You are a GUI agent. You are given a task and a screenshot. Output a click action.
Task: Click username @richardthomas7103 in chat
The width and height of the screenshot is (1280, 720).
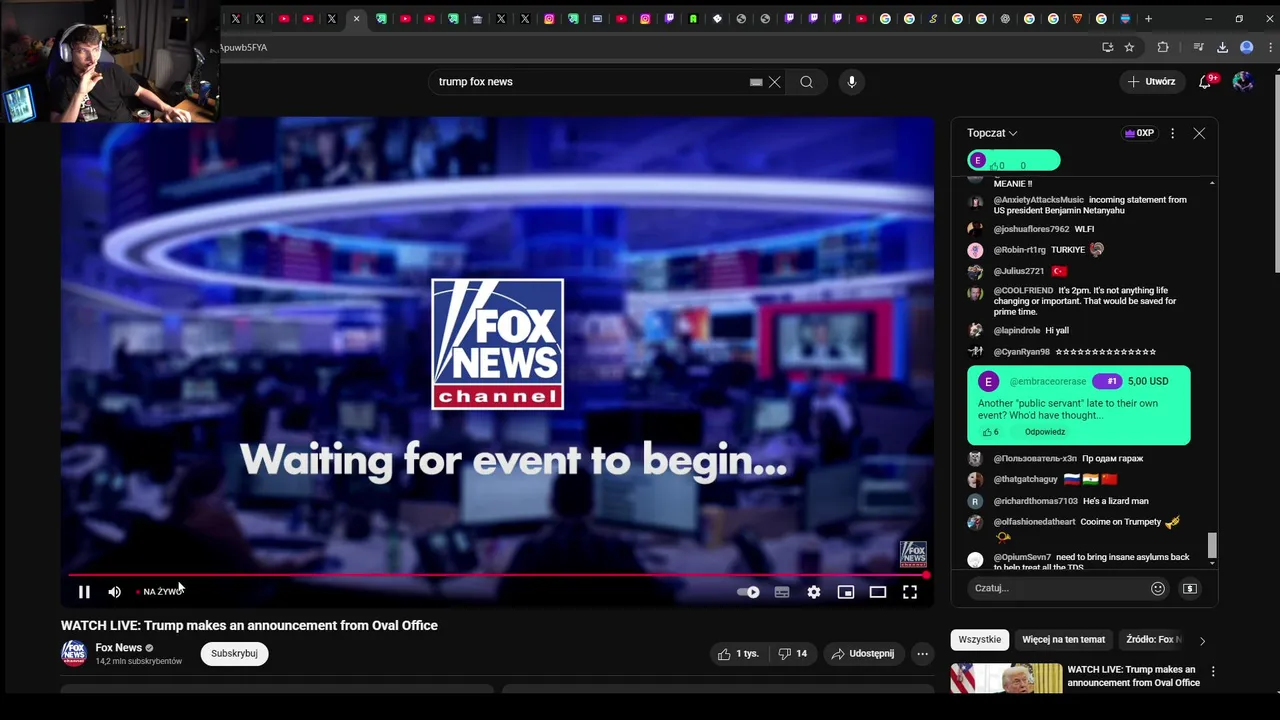pyautogui.click(x=1035, y=501)
